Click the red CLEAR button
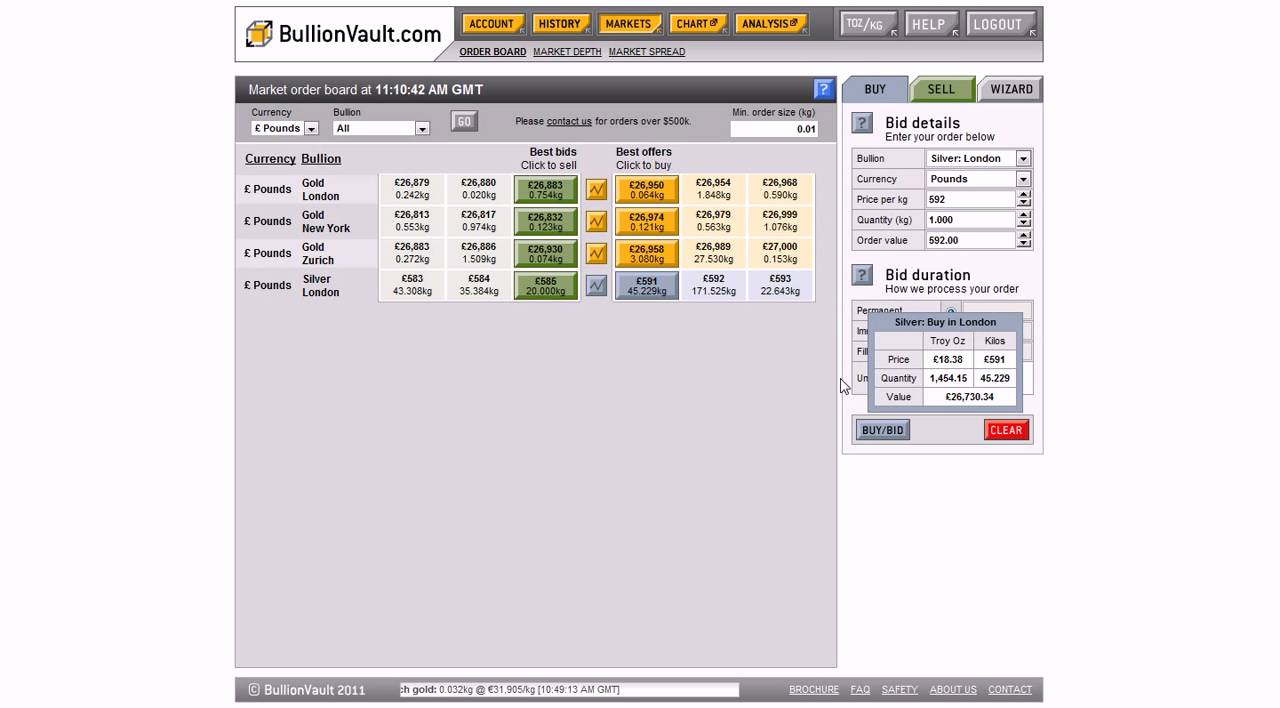The height and width of the screenshot is (708, 1280). (1006, 430)
